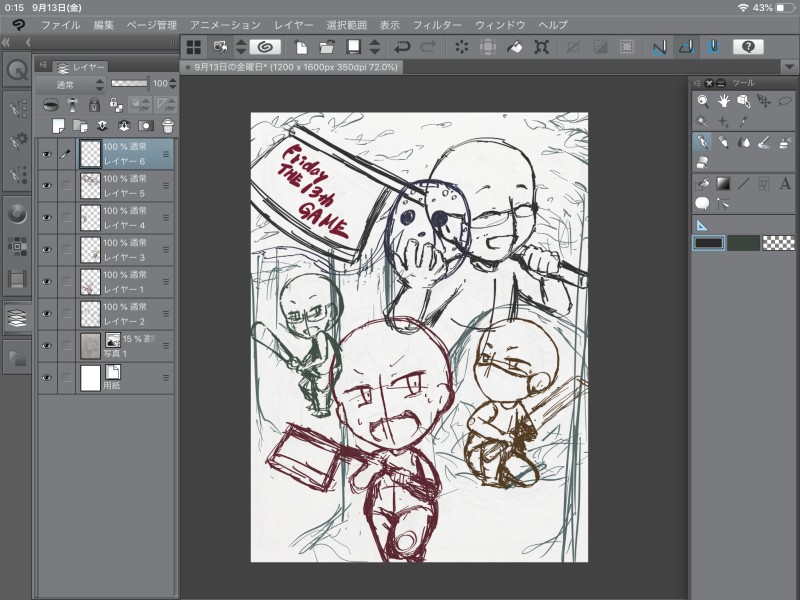The width and height of the screenshot is (800, 600).
Task: Hide layer レイヤー 3
Action: click(x=47, y=250)
